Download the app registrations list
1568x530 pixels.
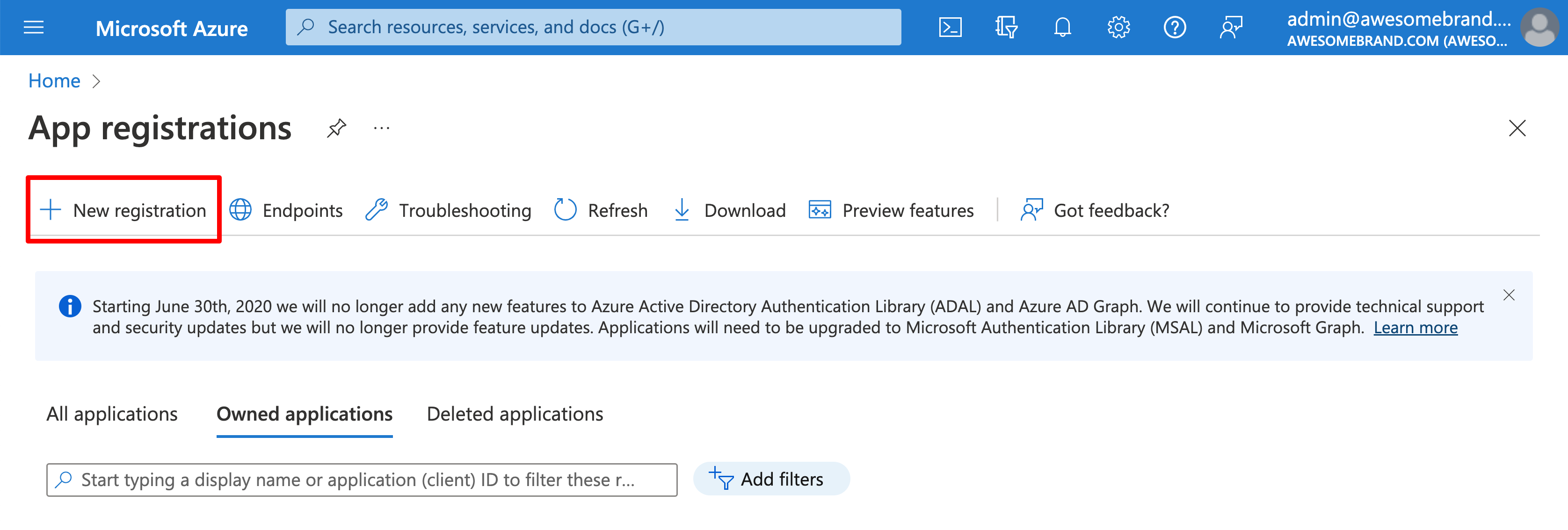coord(729,210)
